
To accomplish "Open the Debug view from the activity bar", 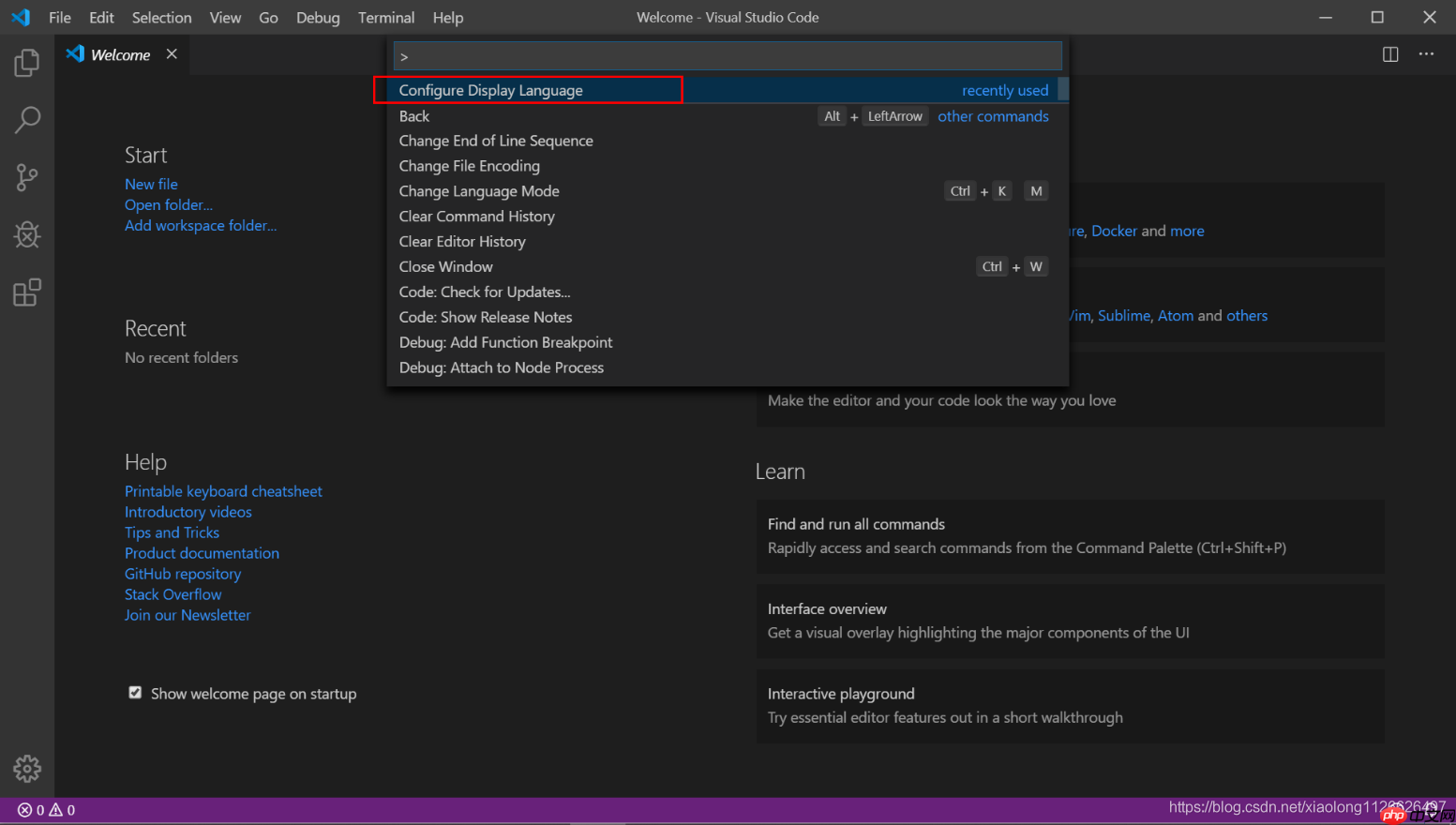I will click(x=26, y=235).
